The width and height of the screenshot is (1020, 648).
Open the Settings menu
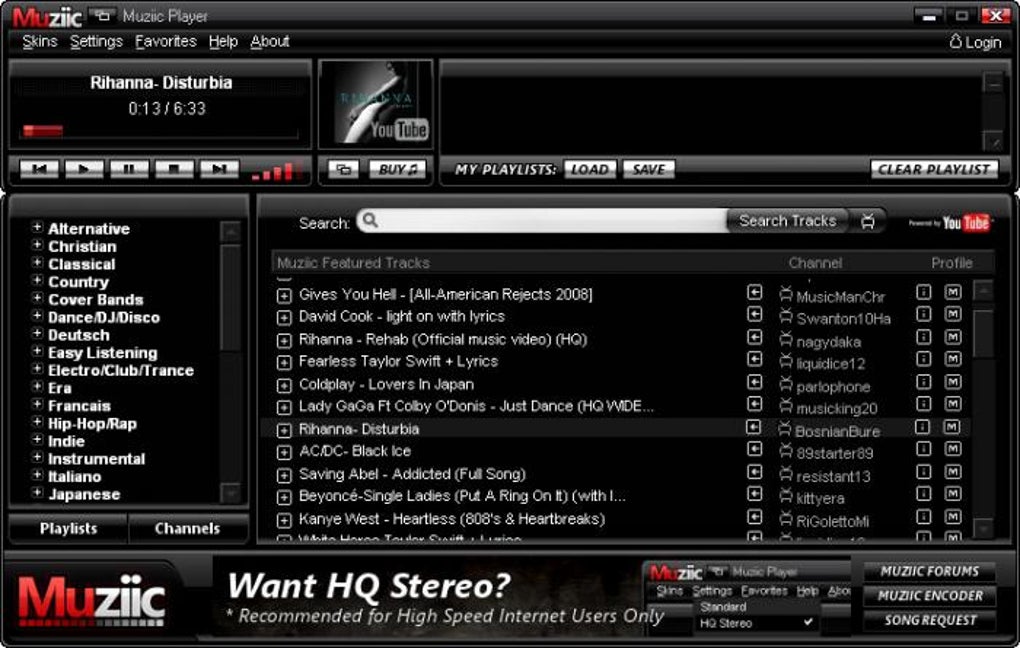coord(96,42)
